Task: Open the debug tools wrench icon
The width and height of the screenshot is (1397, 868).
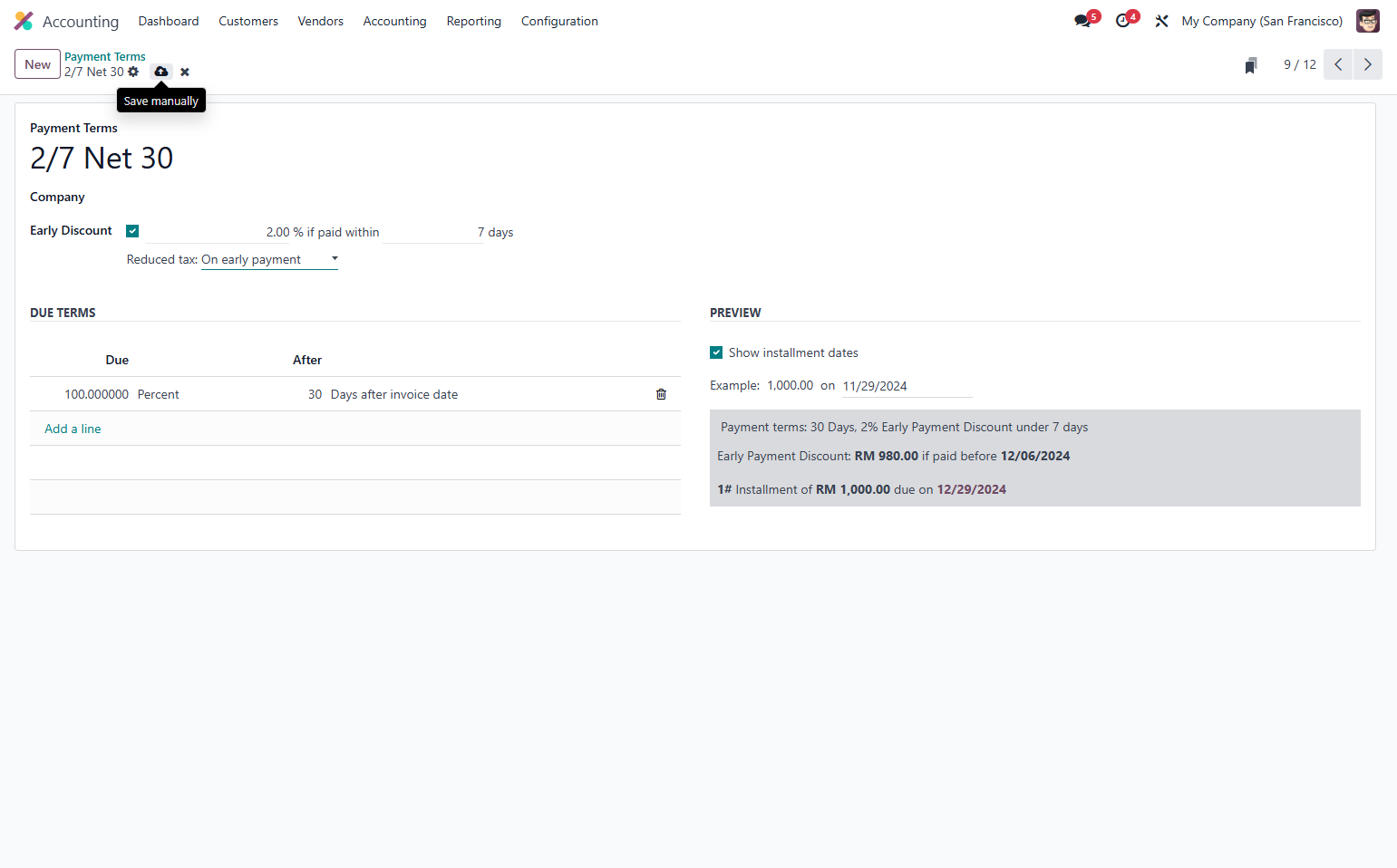Action: click(1161, 21)
